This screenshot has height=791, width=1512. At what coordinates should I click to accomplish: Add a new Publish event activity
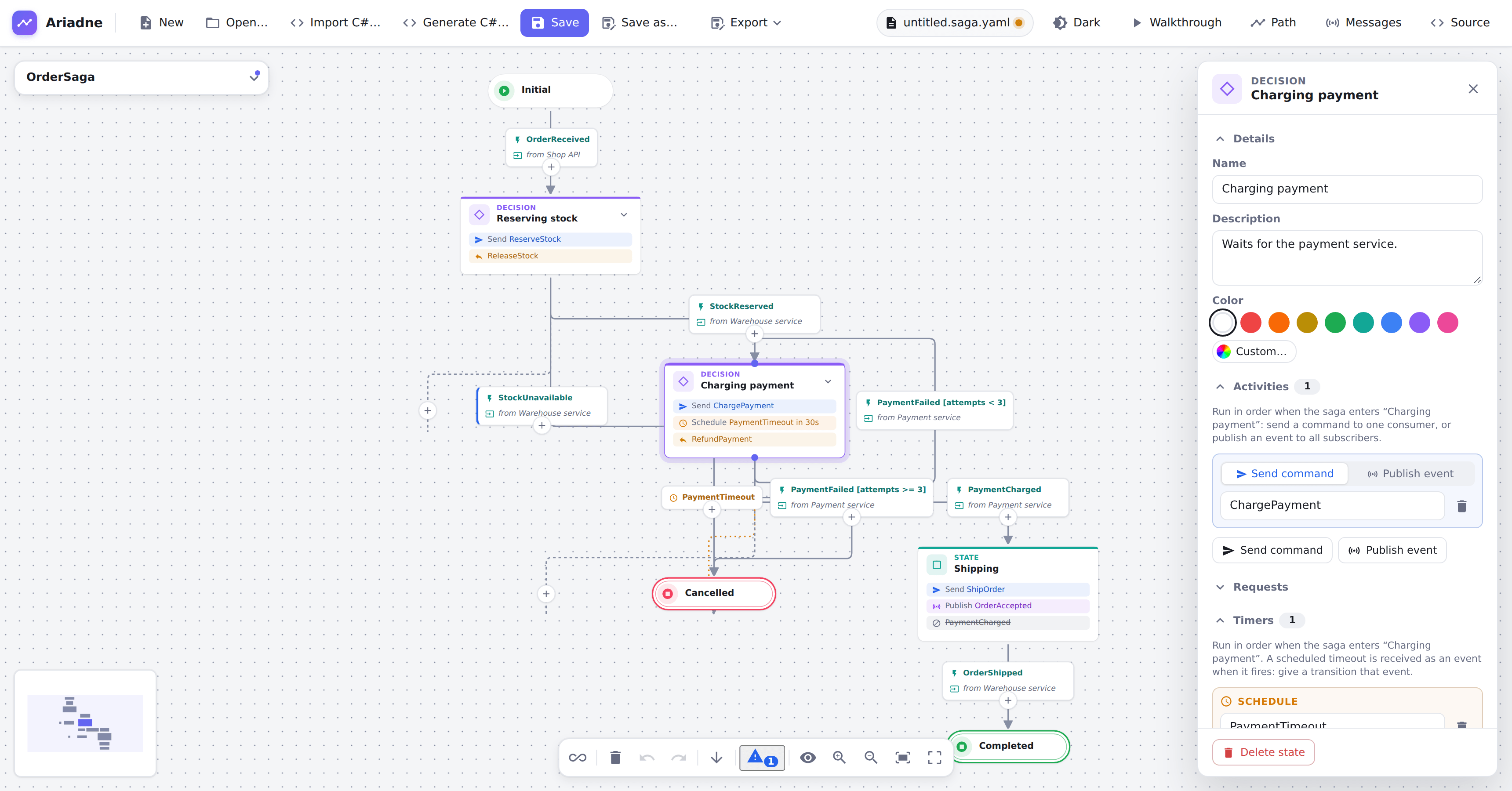tap(1392, 550)
